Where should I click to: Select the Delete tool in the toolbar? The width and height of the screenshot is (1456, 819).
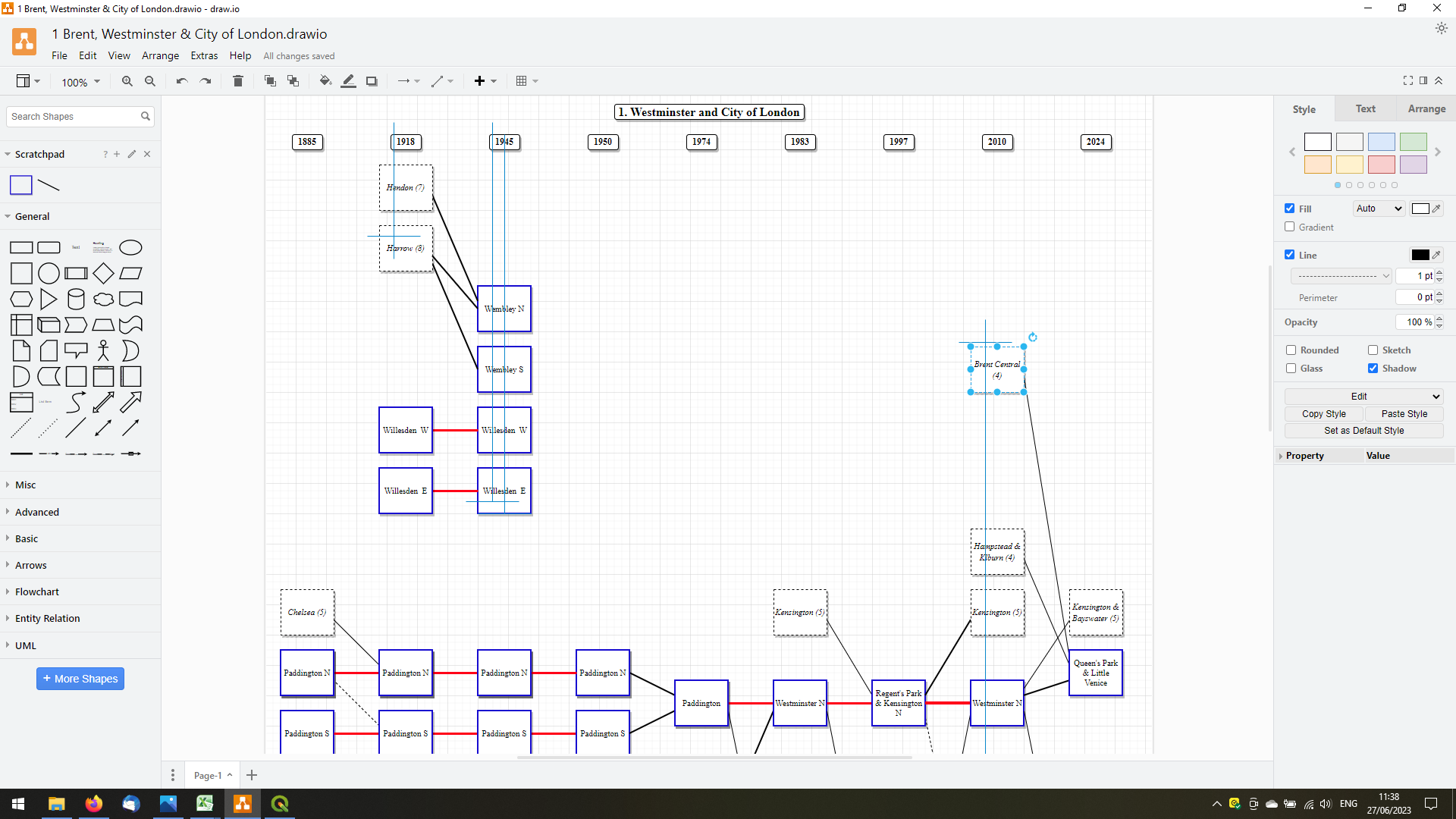[x=237, y=80]
